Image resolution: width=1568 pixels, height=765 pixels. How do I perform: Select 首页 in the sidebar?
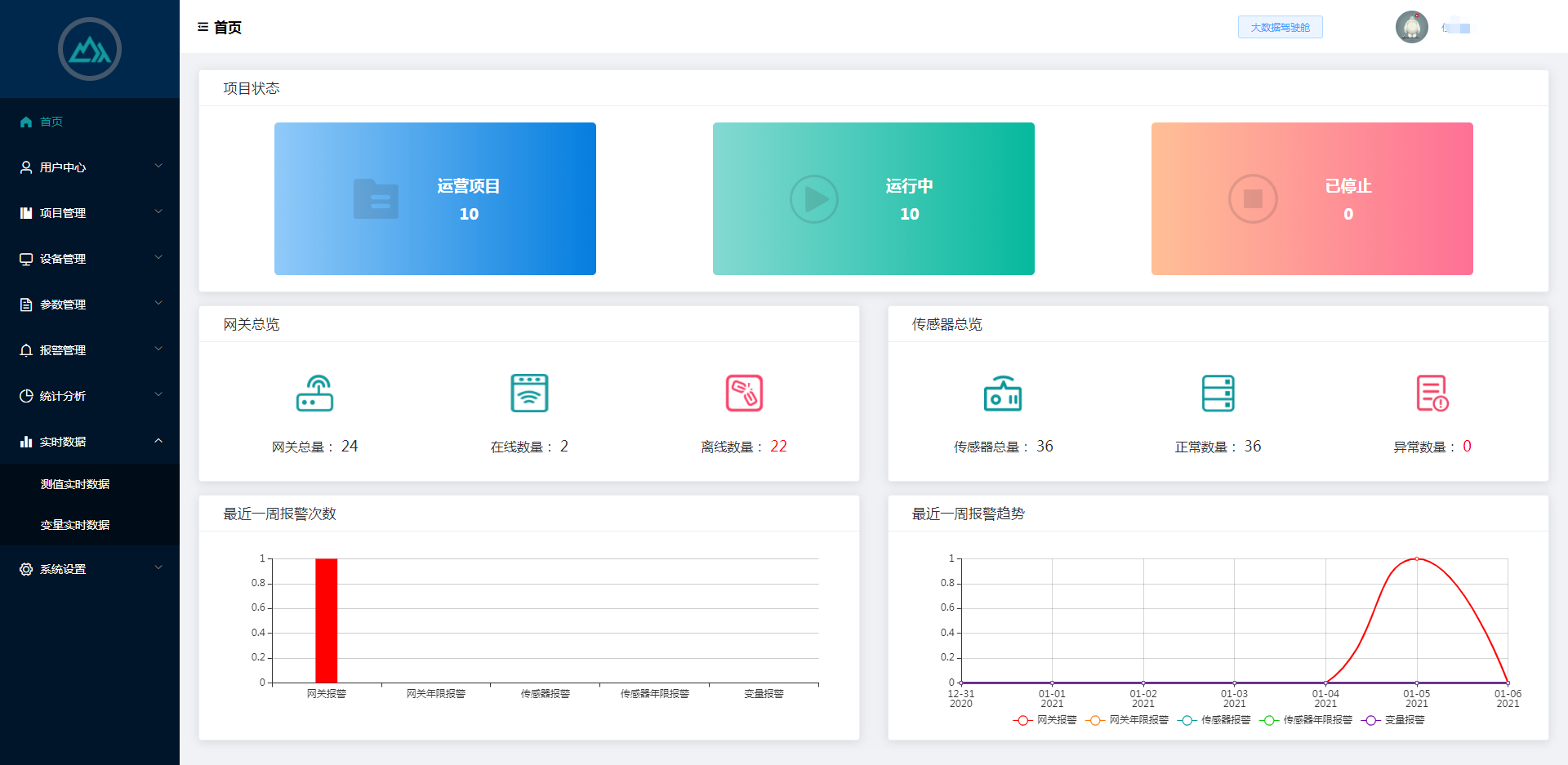(x=51, y=122)
